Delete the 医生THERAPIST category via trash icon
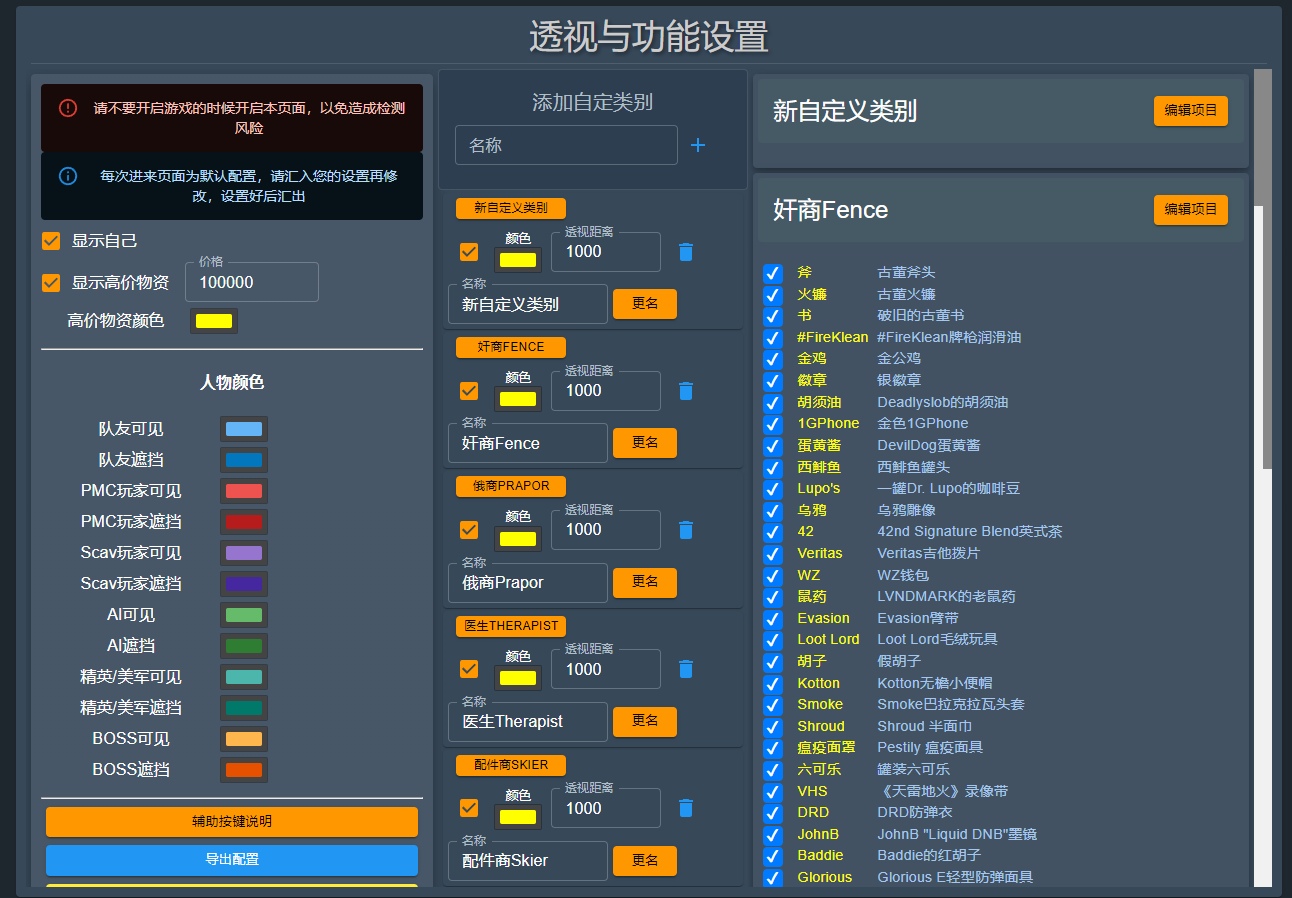This screenshot has width=1292, height=898. click(685, 669)
